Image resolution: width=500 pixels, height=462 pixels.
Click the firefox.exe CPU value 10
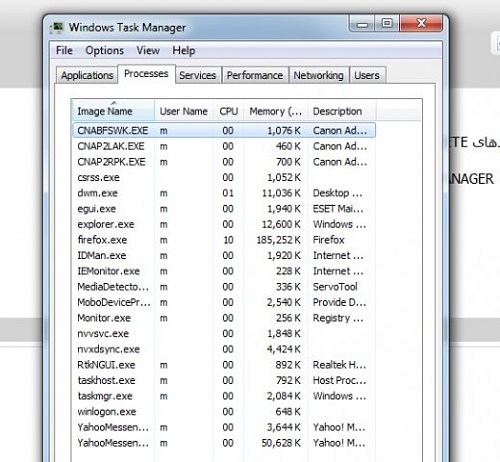(x=228, y=240)
